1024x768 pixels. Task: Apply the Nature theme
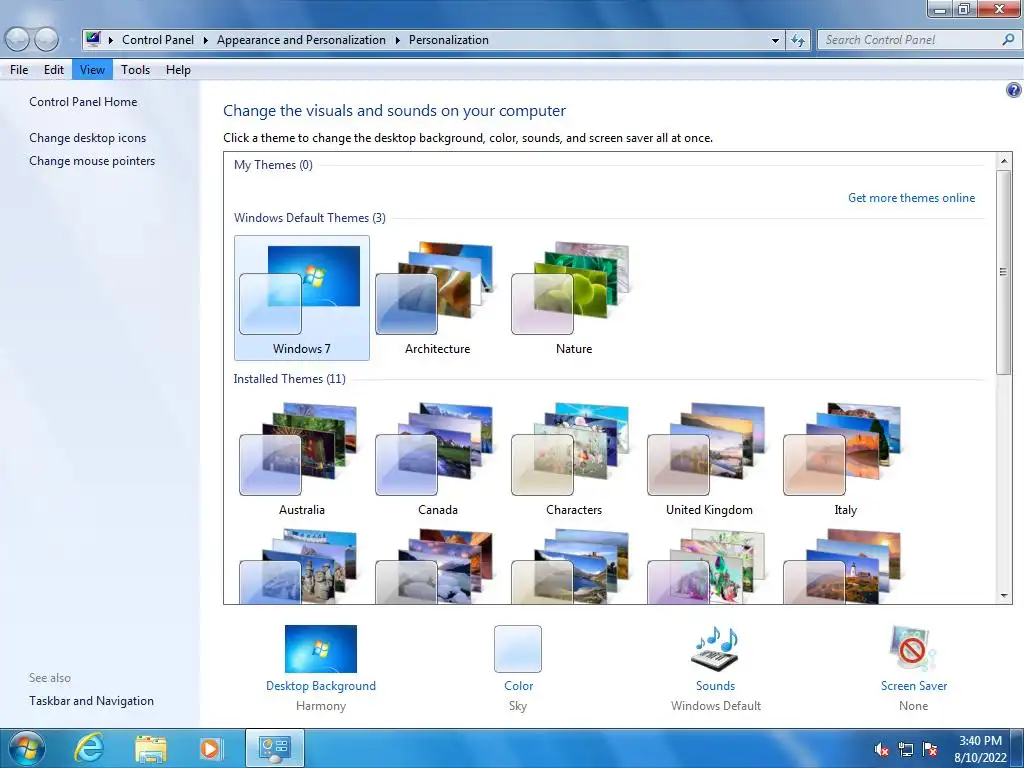[573, 298]
